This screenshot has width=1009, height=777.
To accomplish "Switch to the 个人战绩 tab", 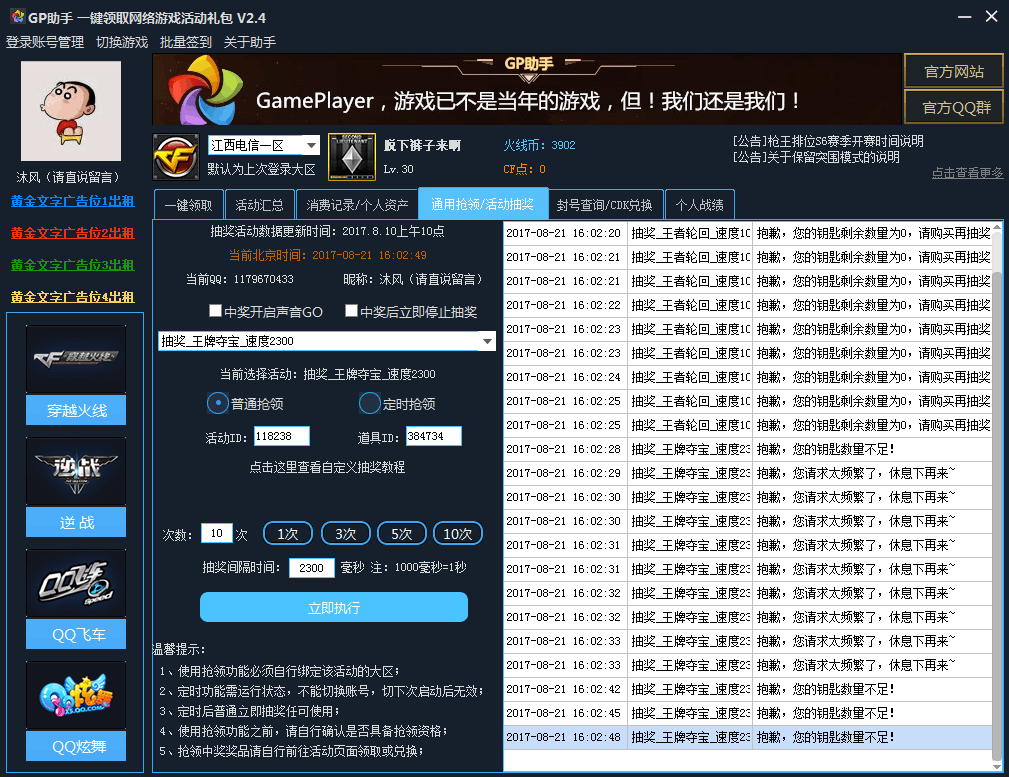I will 699,205.
